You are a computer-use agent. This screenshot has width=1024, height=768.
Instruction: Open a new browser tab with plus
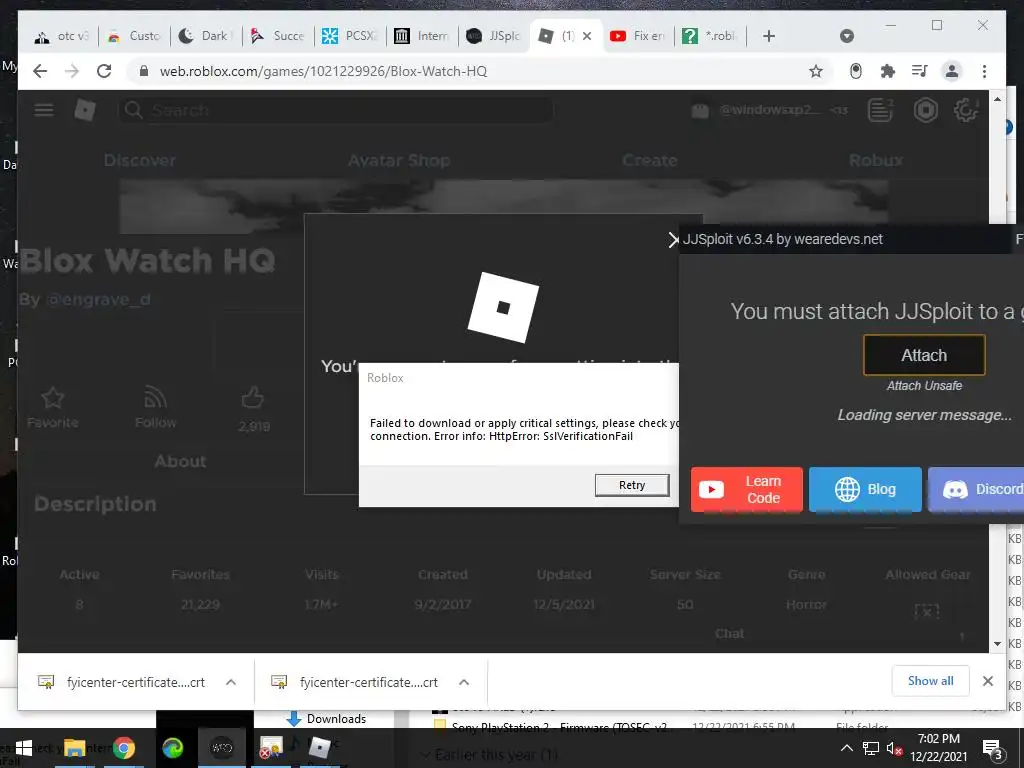pos(769,36)
